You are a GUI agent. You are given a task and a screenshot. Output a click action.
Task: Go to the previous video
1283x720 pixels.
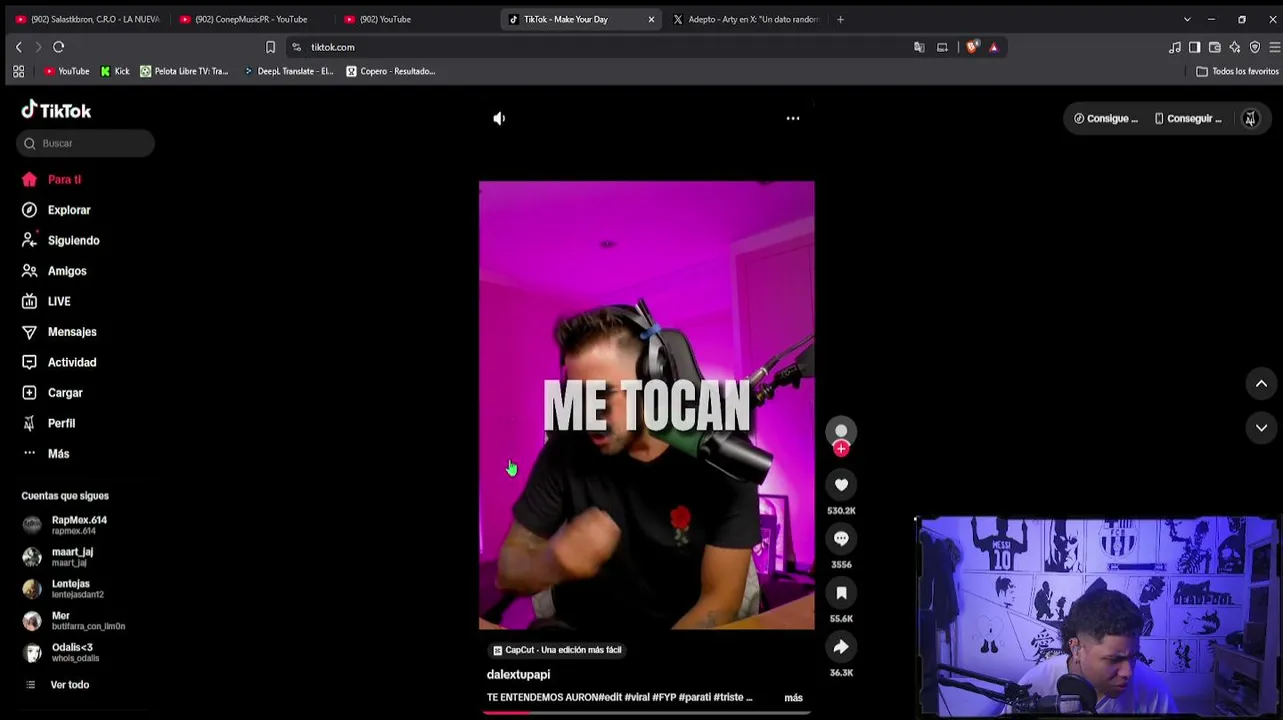pos(1261,384)
